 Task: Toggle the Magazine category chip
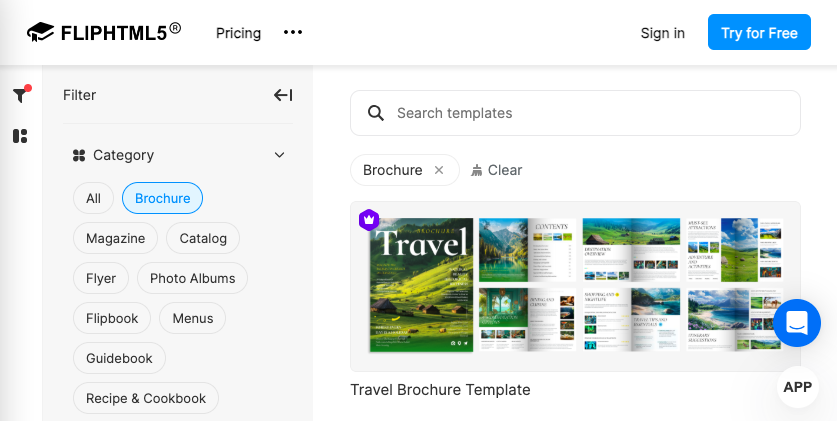click(115, 238)
